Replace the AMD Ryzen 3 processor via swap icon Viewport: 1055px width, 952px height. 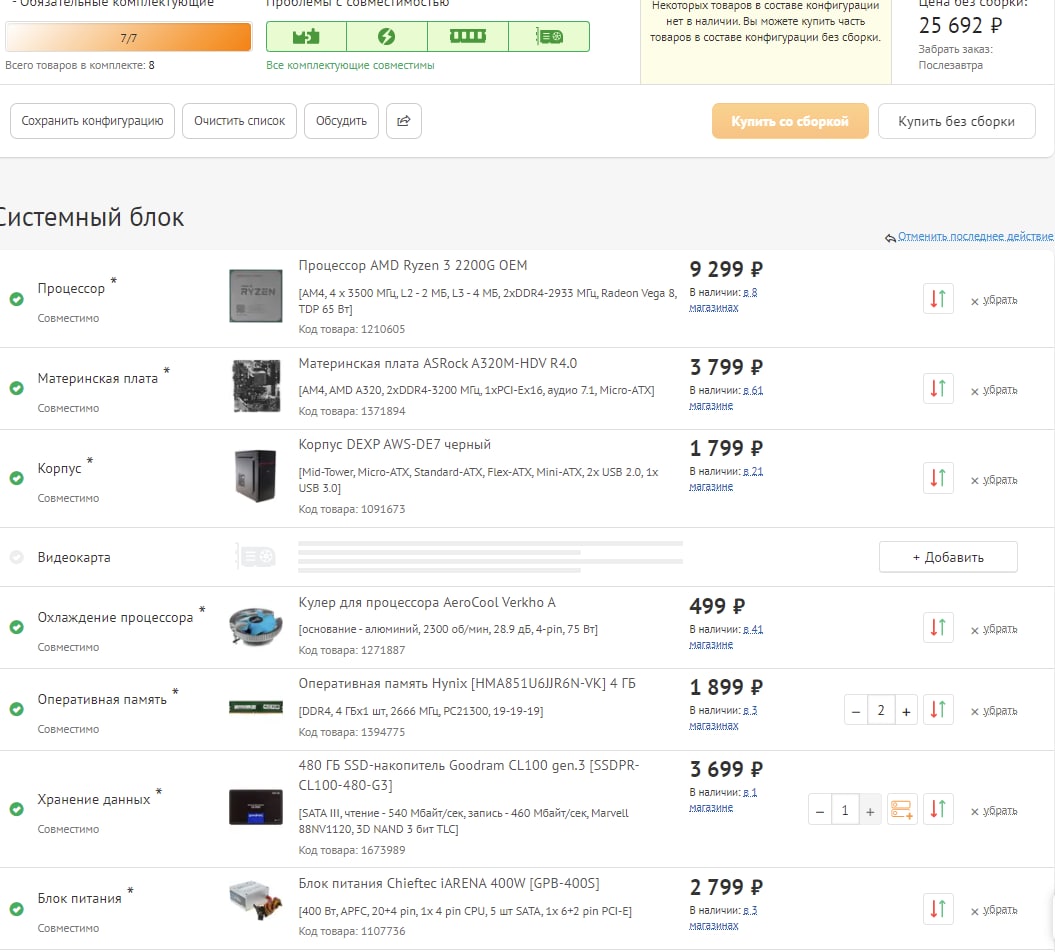point(938,298)
